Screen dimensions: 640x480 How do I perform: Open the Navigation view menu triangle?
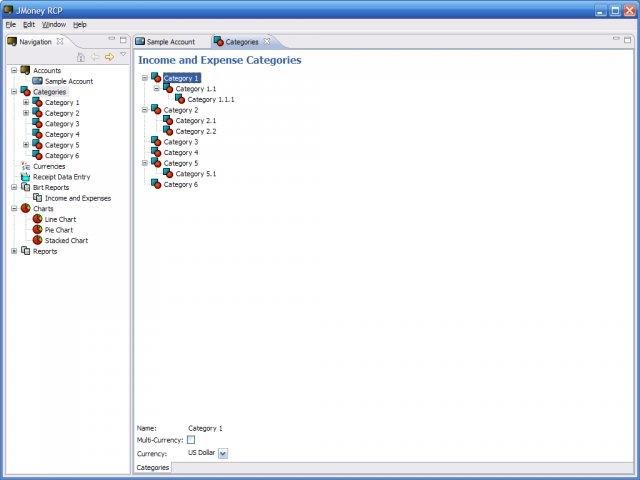[x=123, y=54]
